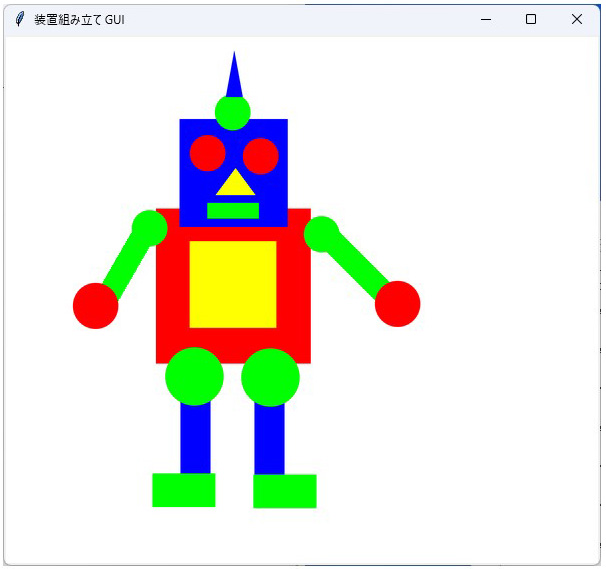The width and height of the screenshot is (606, 569).
Task: Select the yellow square on robot chest
Action: (233, 284)
